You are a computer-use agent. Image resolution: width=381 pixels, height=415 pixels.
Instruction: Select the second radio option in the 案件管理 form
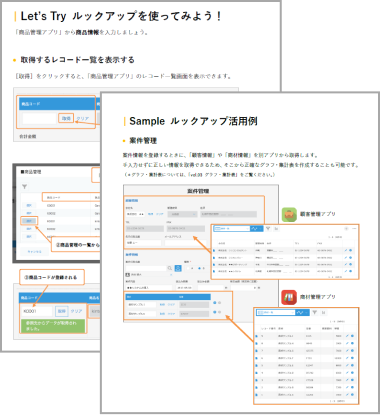coord(199,268)
